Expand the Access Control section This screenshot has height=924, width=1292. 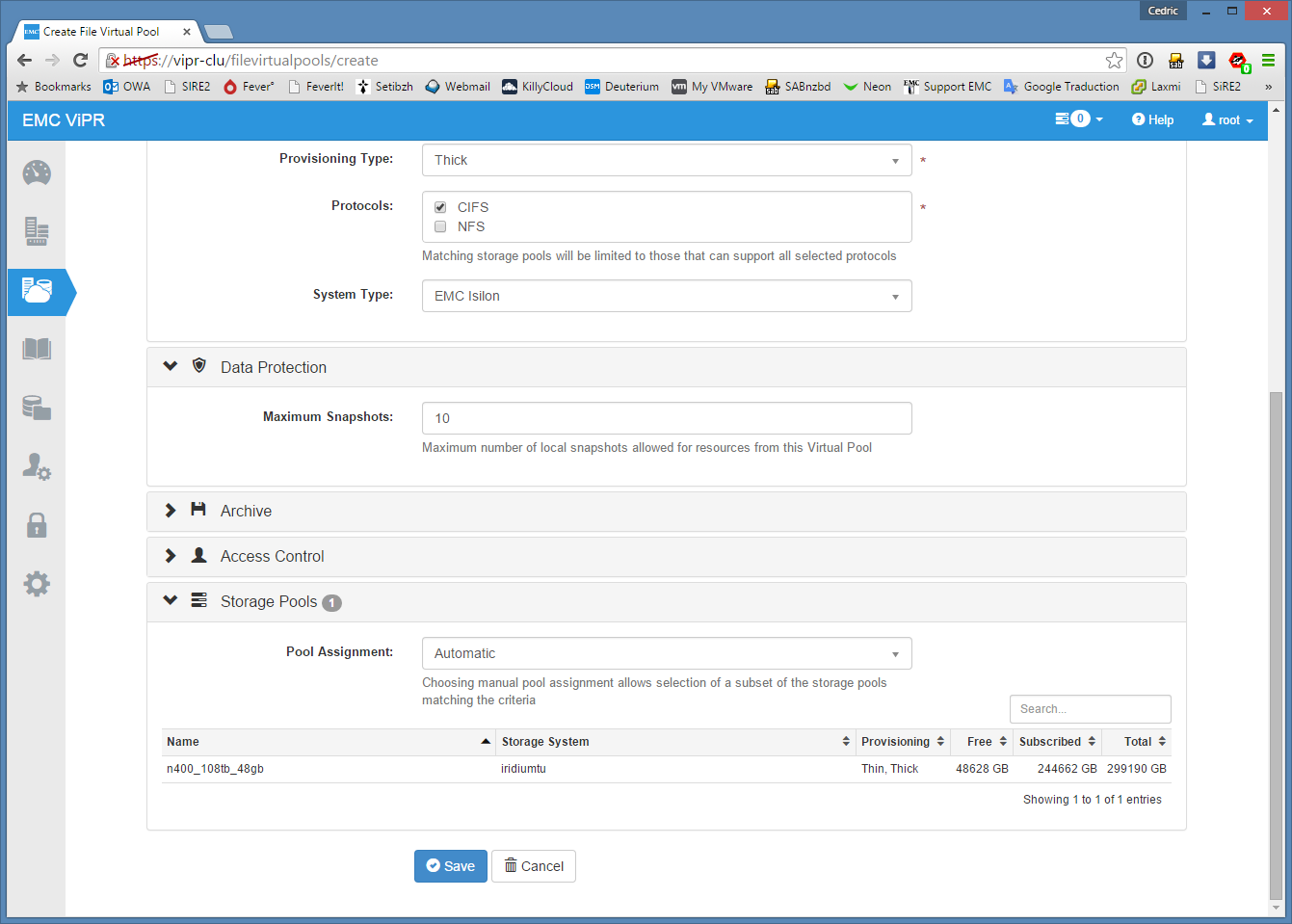point(272,557)
